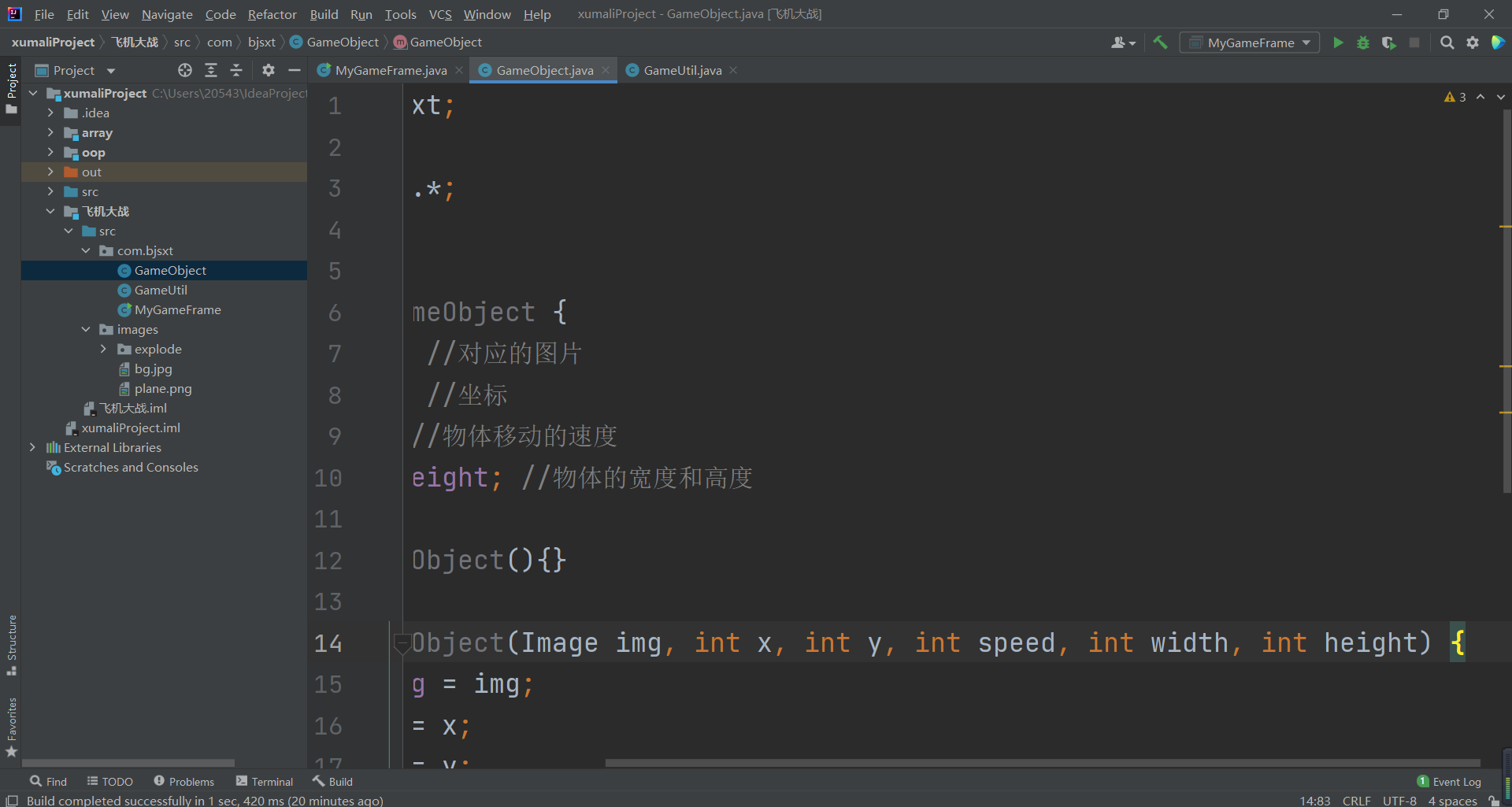The image size is (1512, 807).
Task: Expand External Libraries node
Action: coord(32,447)
